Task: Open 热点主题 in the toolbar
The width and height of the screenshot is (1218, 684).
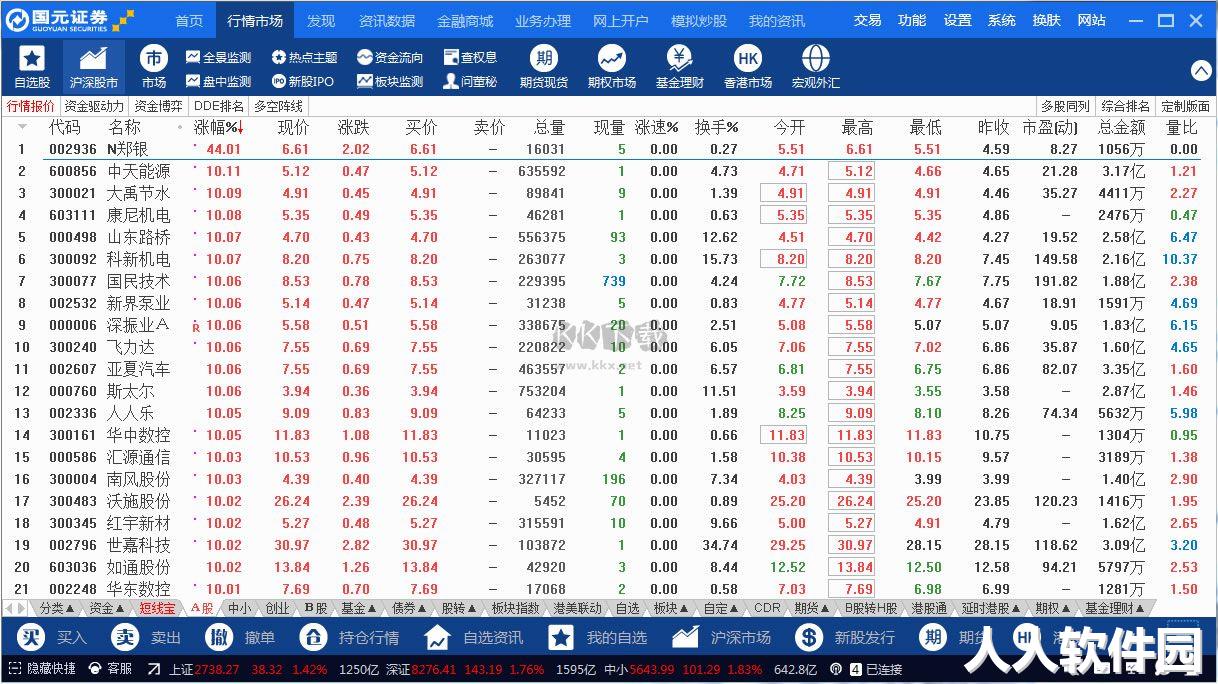Action: pyautogui.click(x=304, y=58)
